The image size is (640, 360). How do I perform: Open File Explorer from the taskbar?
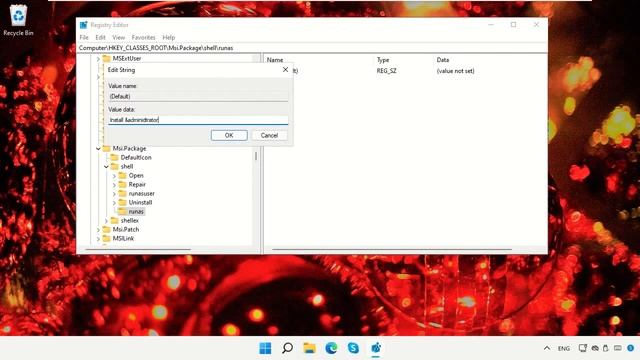pos(309,348)
